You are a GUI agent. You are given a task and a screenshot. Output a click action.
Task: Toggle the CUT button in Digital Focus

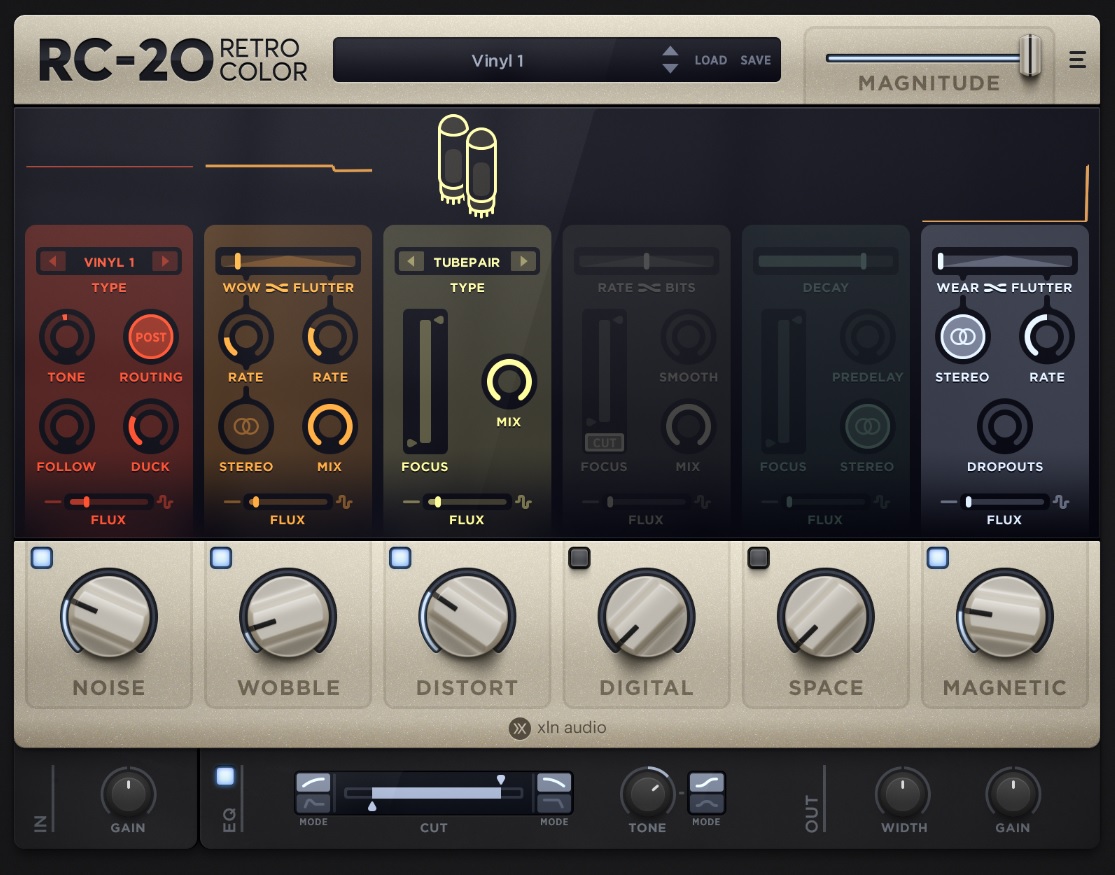tap(604, 442)
